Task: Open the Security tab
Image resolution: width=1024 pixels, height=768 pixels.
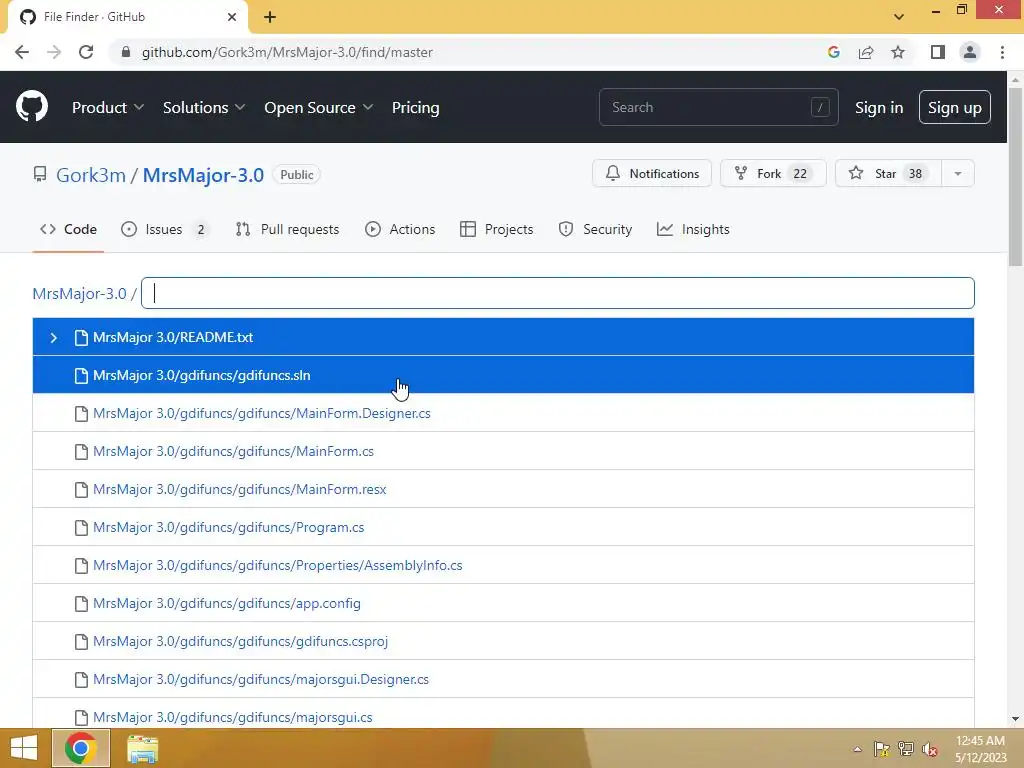Action: 595,229
